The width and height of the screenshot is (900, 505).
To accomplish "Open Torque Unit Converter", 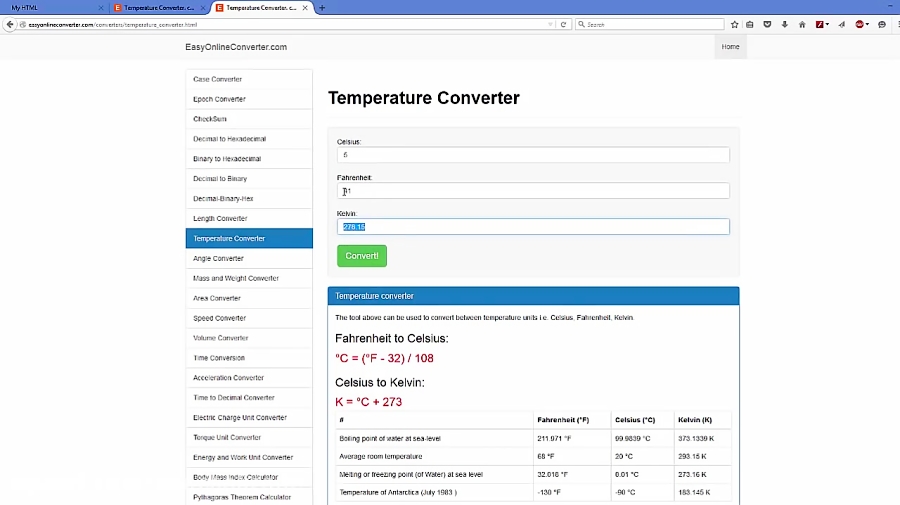I will coord(249,437).
